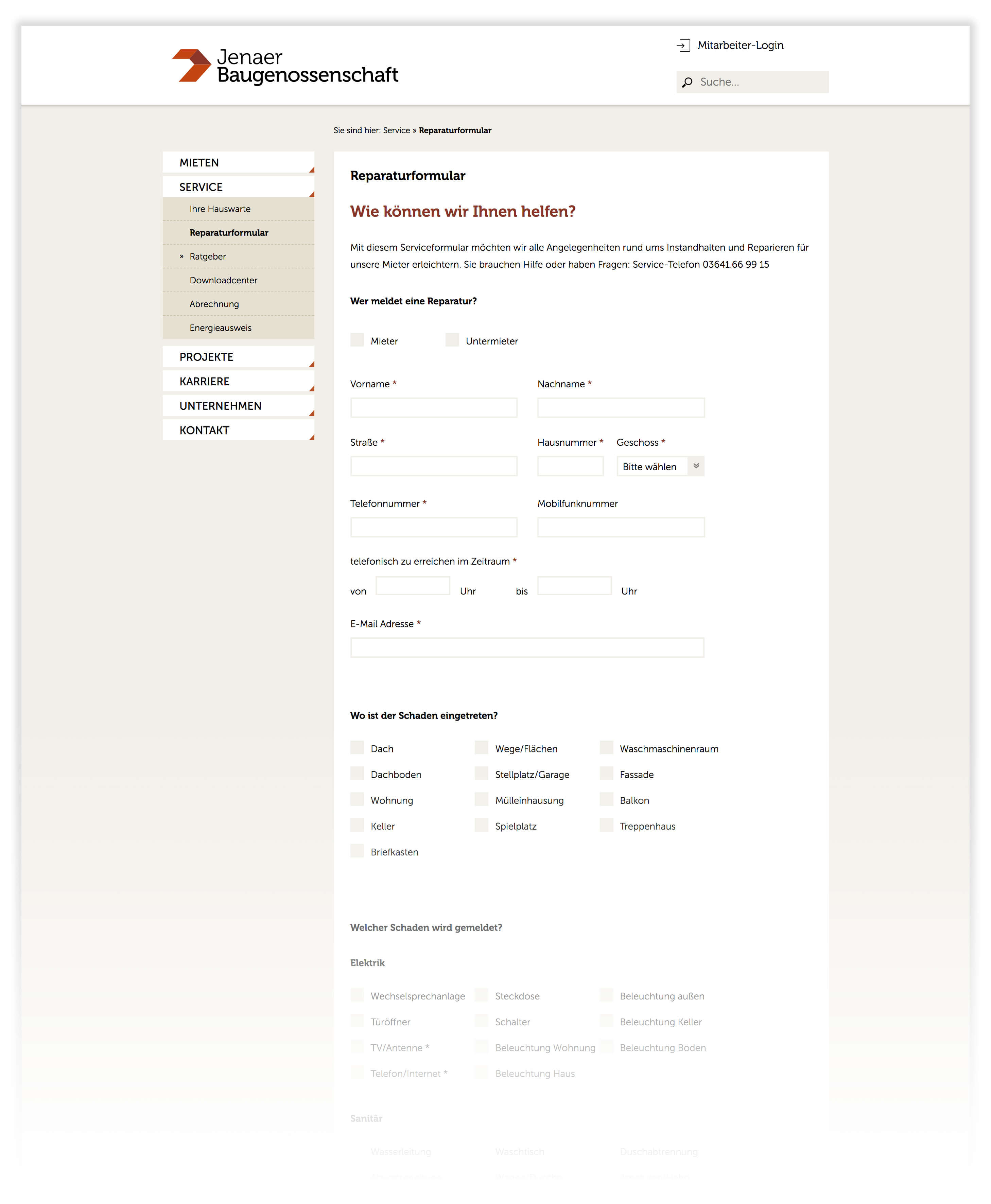Open the KONTAKT menu section
The image size is (991, 1204).
click(238, 430)
